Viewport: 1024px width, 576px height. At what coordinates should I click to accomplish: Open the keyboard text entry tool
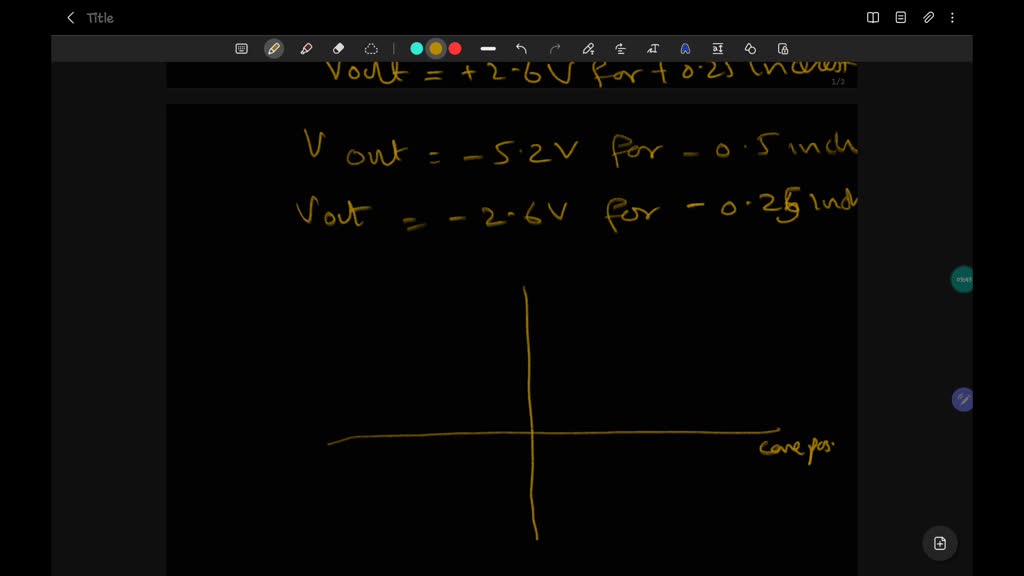[x=242, y=47]
